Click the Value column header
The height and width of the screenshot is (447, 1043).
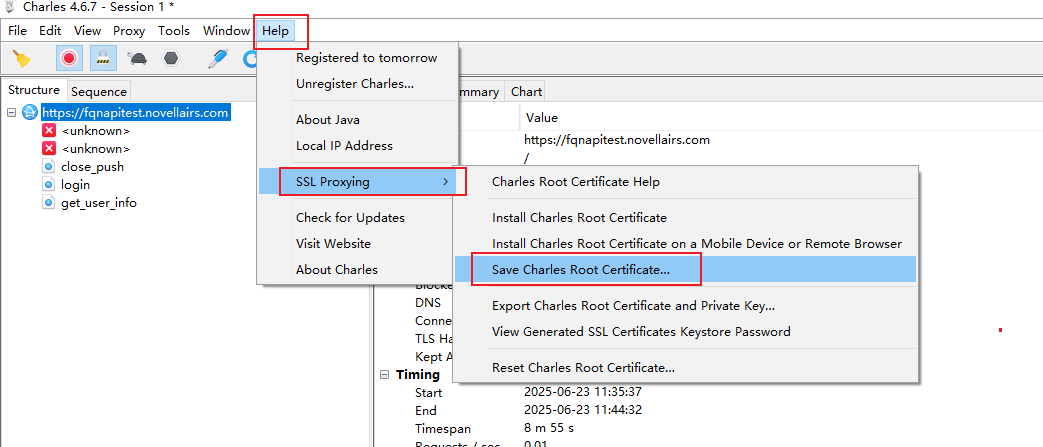coord(541,118)
